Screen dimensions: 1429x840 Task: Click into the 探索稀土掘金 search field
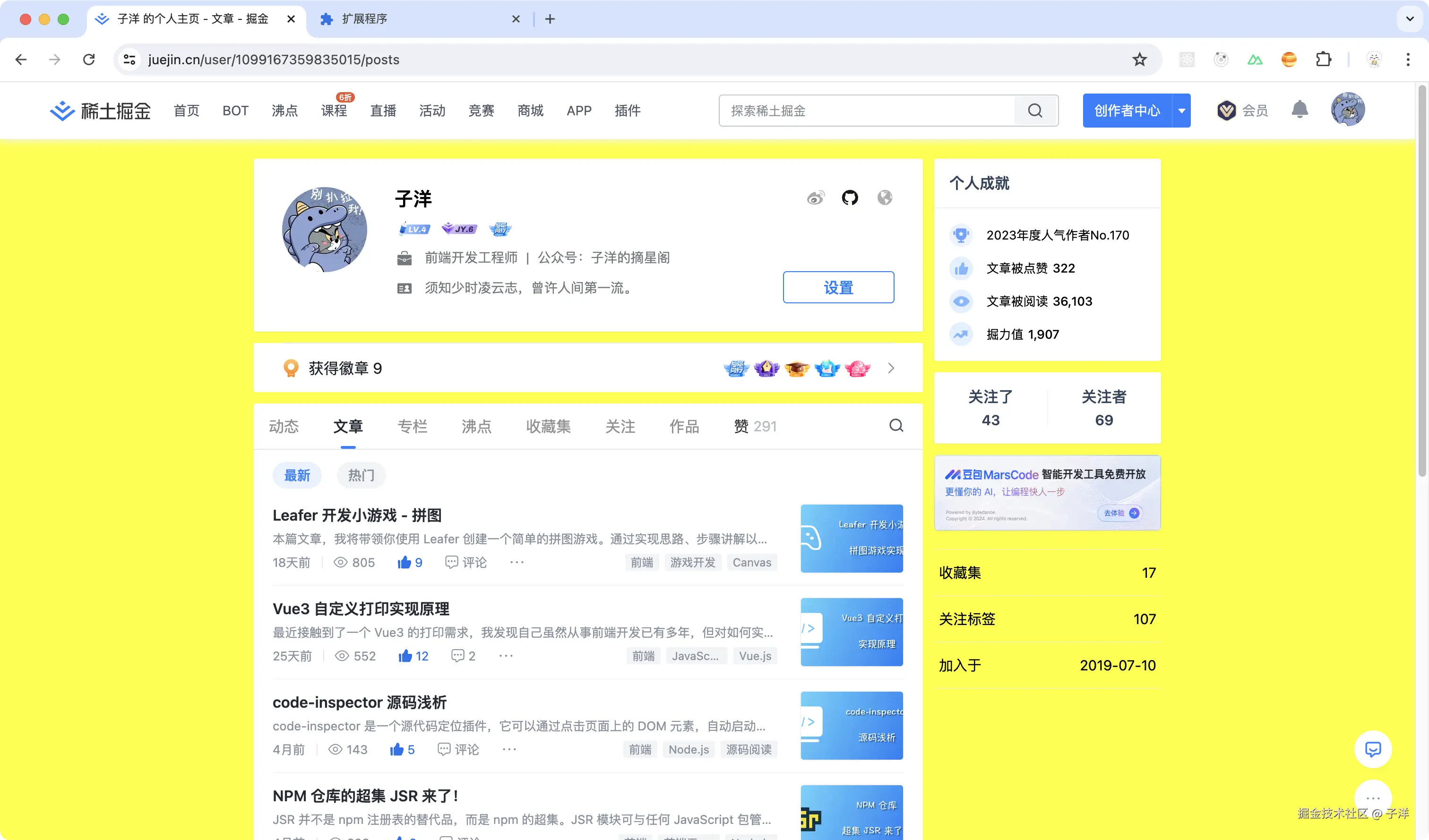868,111
